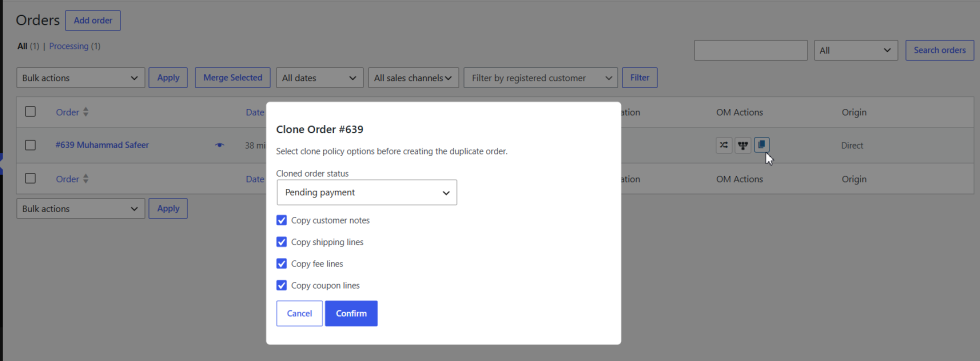The image size is (980, 361).
Task: Focus the search orders input field
Action: click(751, 51)
